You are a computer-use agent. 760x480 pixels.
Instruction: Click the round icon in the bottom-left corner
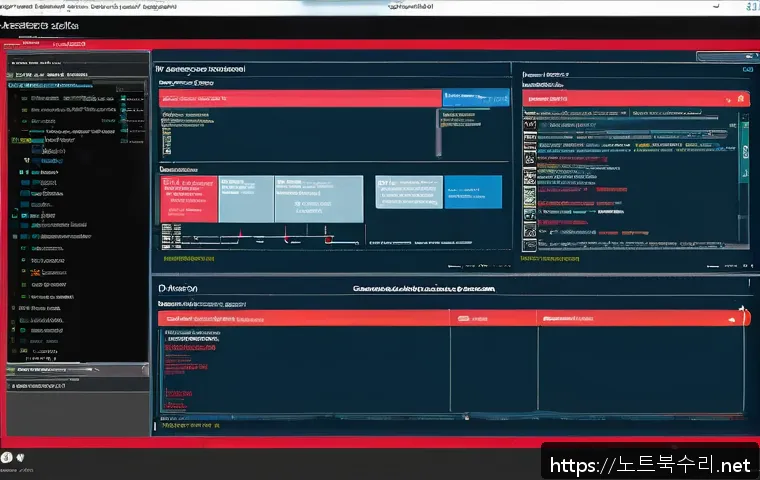tap(7, 458)
